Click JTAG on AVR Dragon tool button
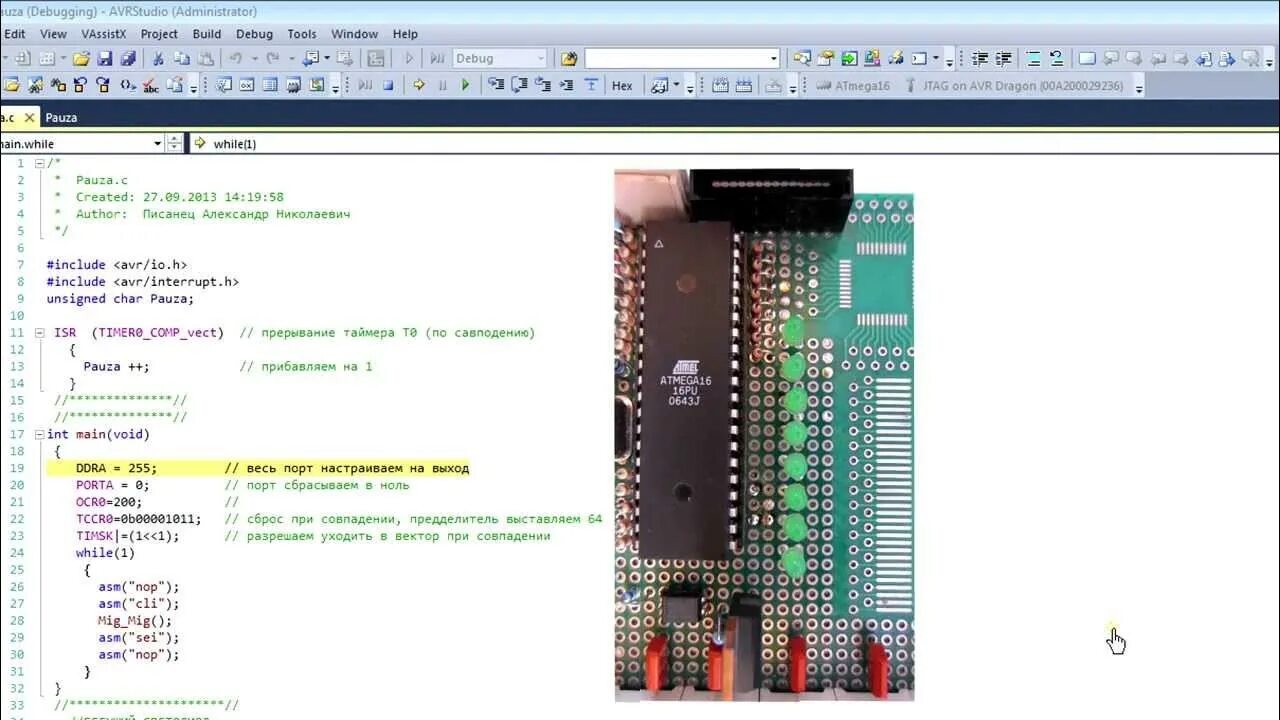This screenshot has height=720, width=1280. [x=1013, y=86]
